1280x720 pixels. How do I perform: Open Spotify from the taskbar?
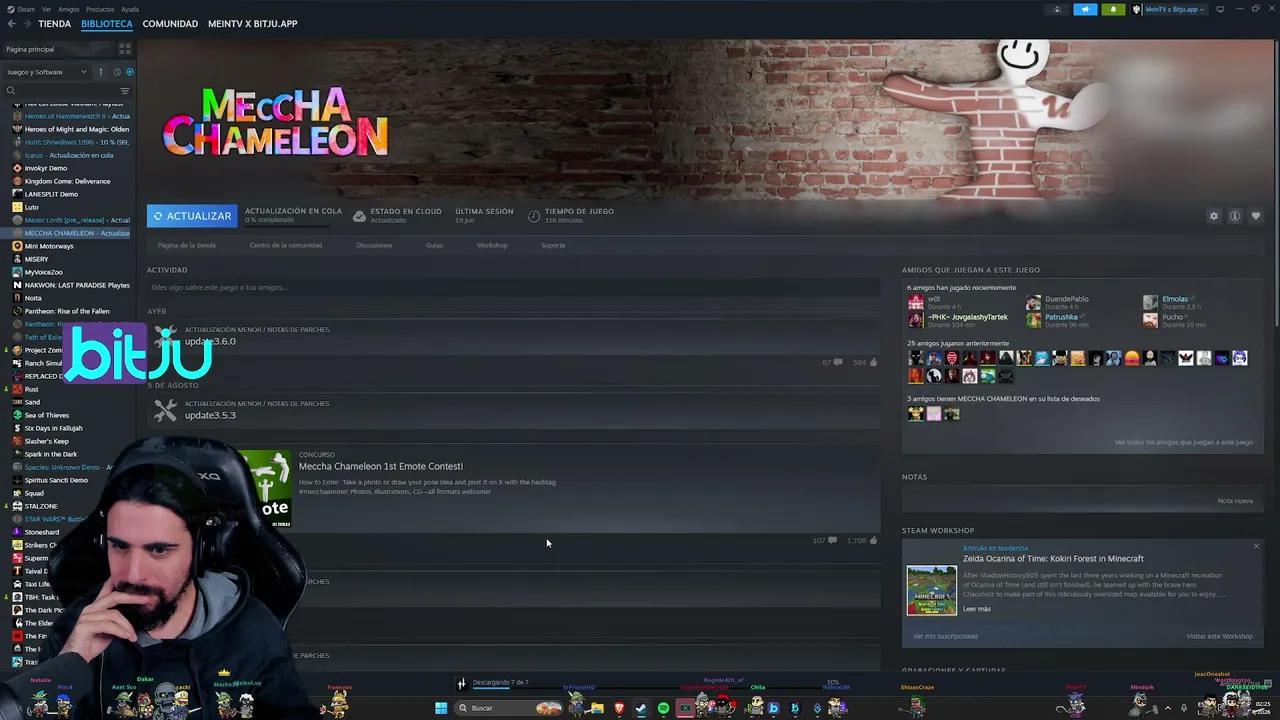(663, 708)
